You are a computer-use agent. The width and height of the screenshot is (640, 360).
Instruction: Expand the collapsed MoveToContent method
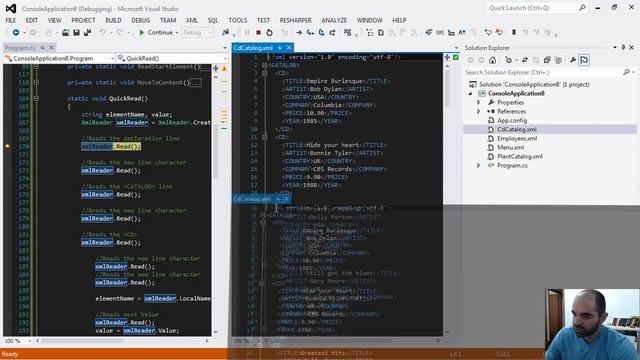click(x=36, y=82)
